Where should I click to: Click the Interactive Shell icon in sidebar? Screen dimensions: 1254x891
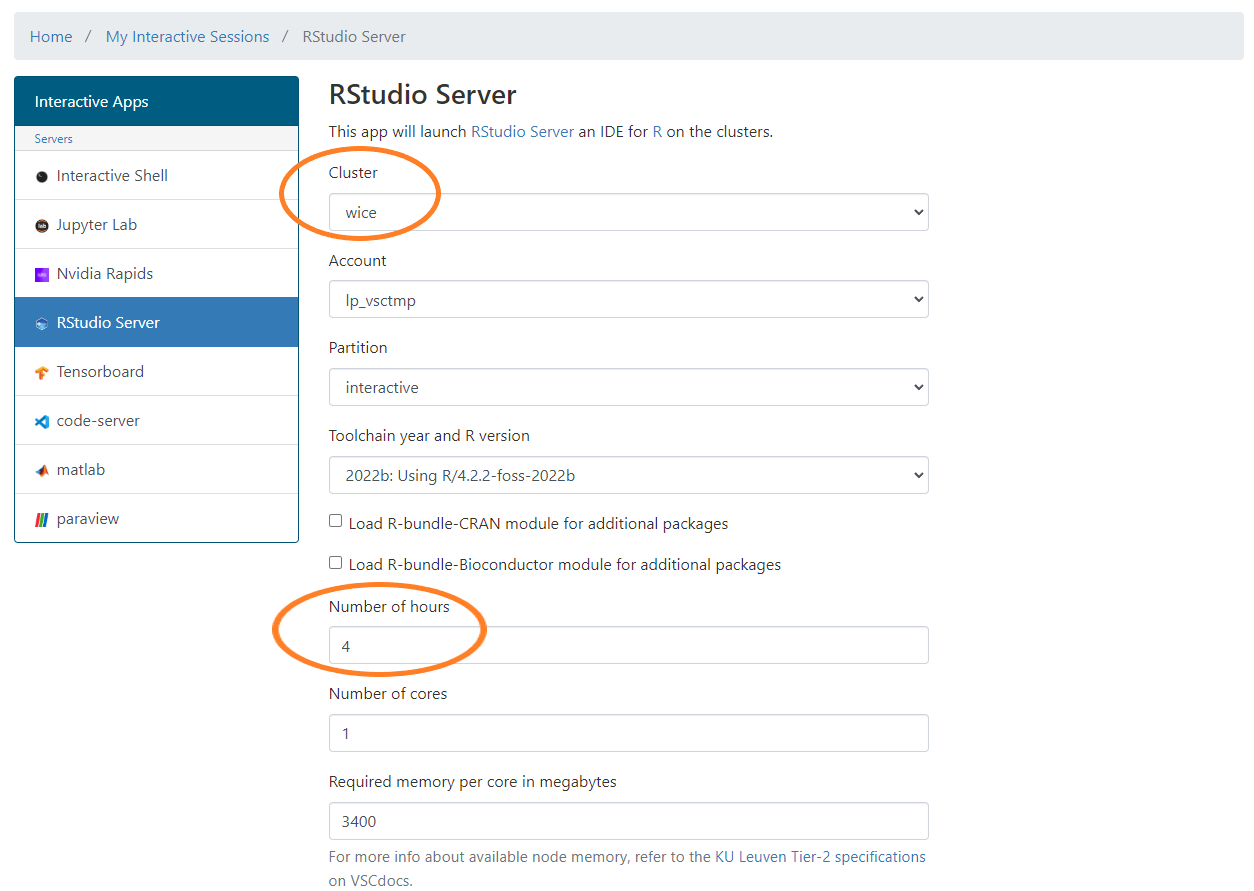click(42, 176)
